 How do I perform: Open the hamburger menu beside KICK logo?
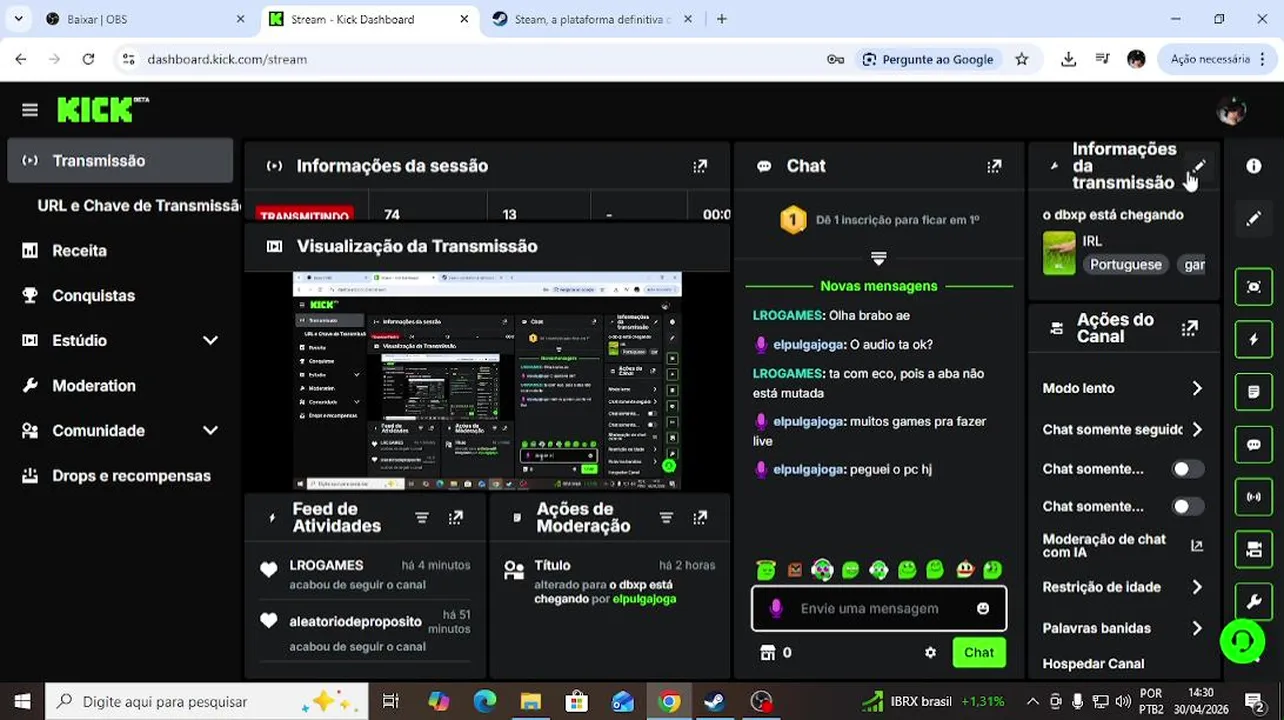30,110
